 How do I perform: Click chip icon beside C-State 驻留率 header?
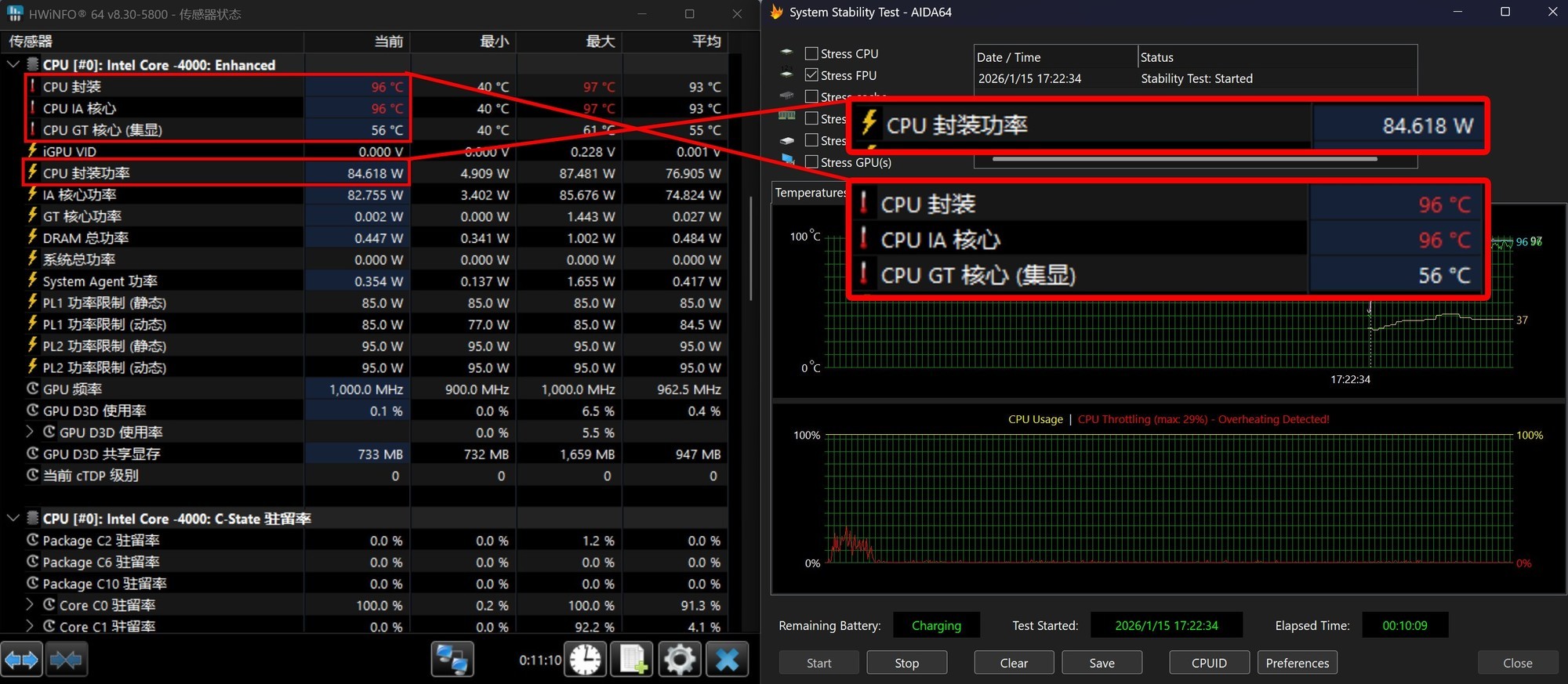pos(33,518)
